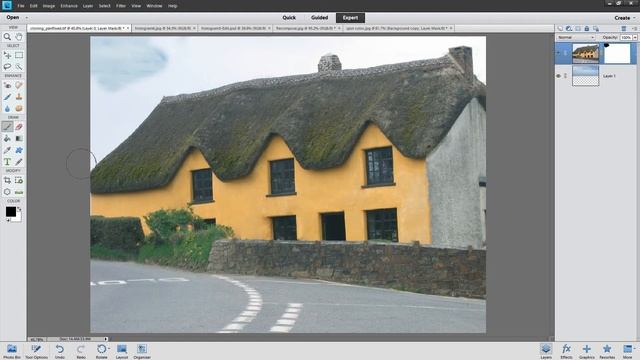The image size is (640, 360).
Task: Open the Layers panel flyout menu
Action: 634,29
